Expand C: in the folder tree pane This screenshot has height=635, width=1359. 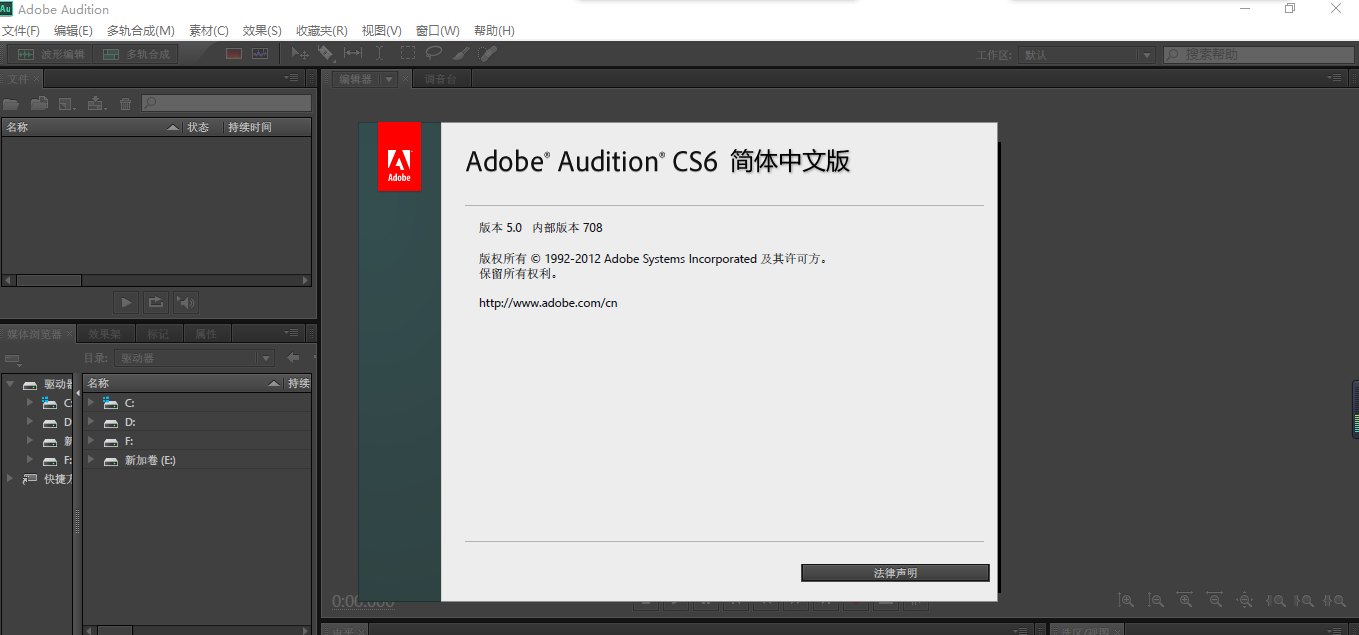[x=30, y=403]
